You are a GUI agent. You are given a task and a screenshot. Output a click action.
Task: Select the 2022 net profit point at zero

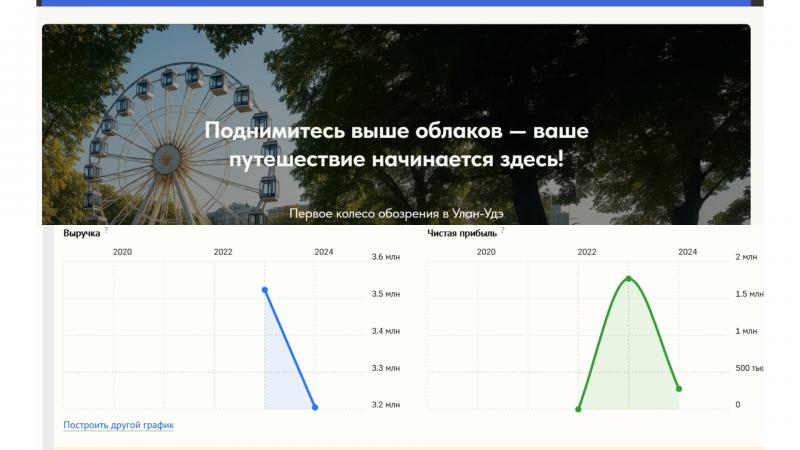(x=578, y=409)
